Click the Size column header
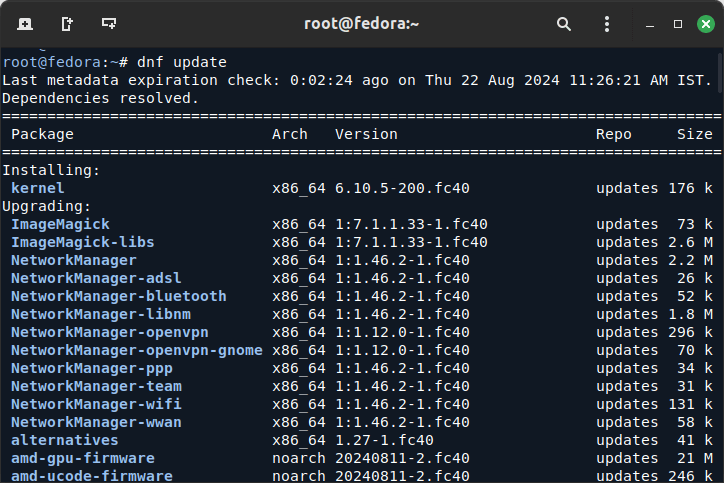Screen dimensions: 724x483 point(694,134)
